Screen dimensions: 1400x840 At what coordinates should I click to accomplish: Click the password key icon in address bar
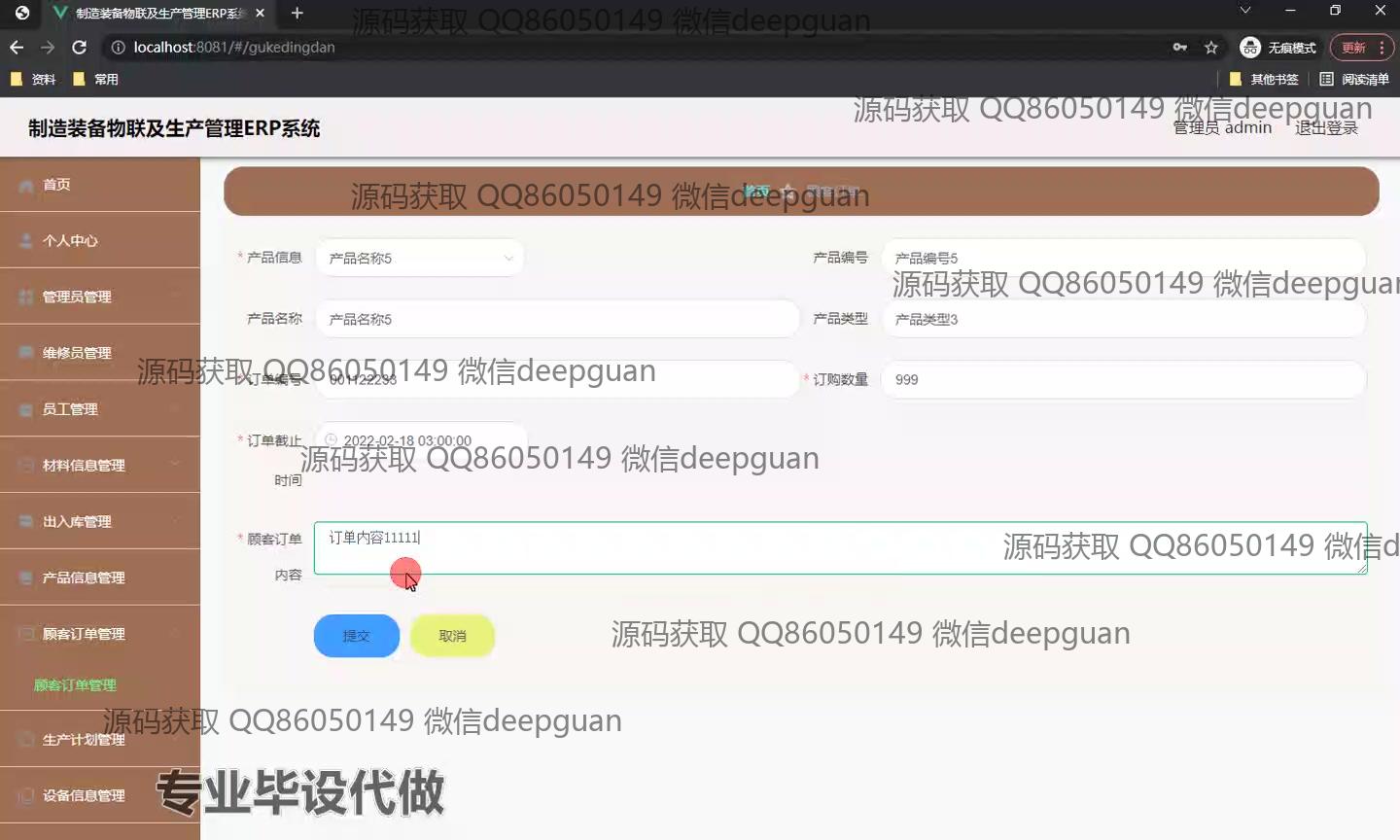click(x=1179, y=47)
